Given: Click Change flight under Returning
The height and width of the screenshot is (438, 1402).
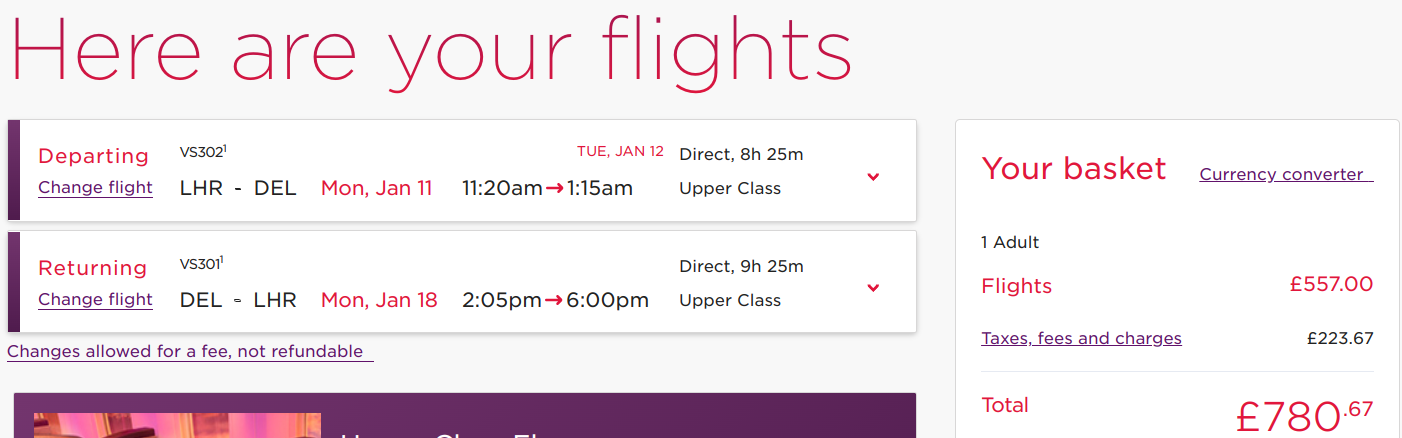Looking at the screenshot, I should [x=95, y=299].
